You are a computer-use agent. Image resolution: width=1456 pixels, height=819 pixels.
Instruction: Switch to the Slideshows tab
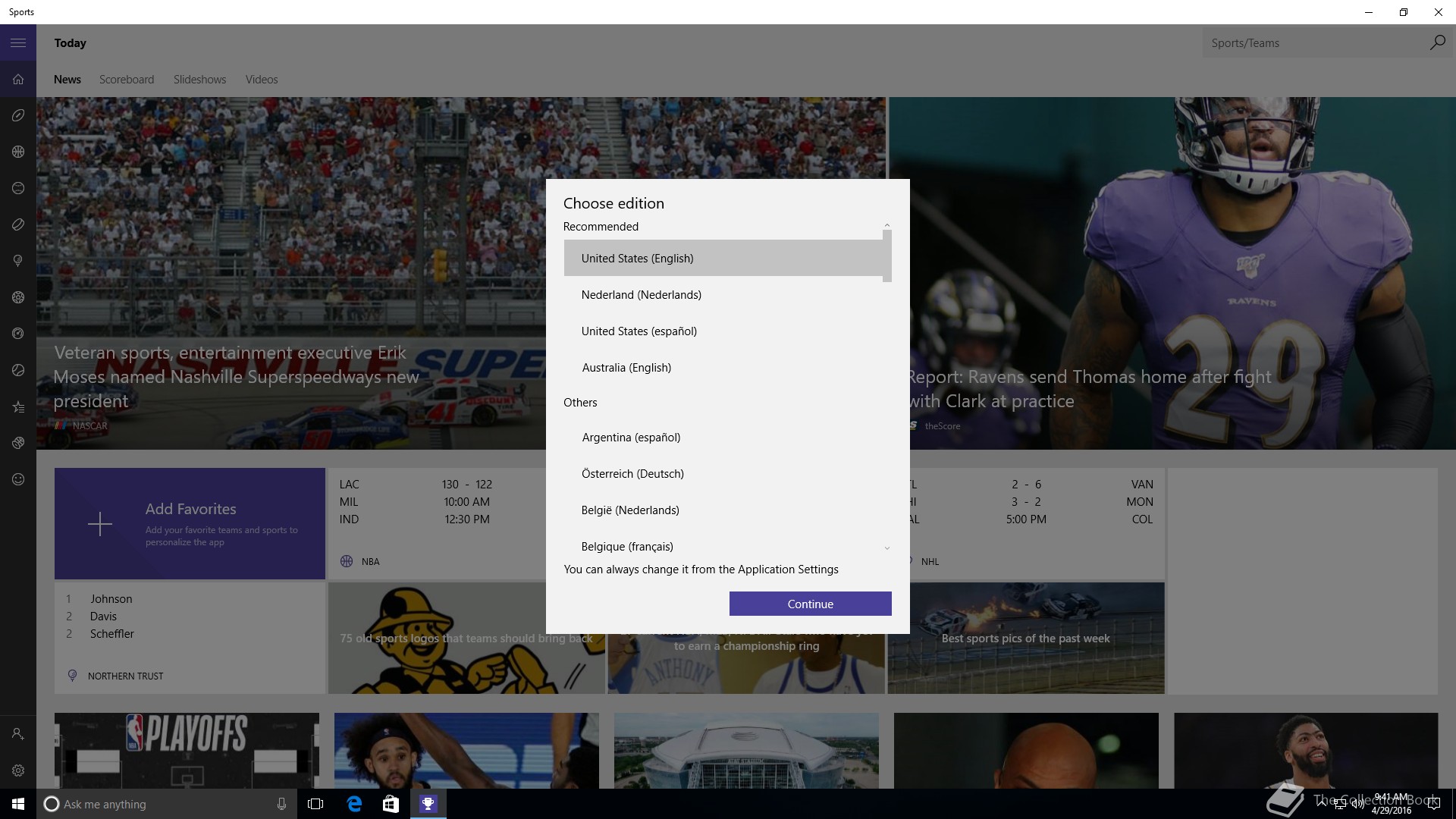tap(199, 80)
